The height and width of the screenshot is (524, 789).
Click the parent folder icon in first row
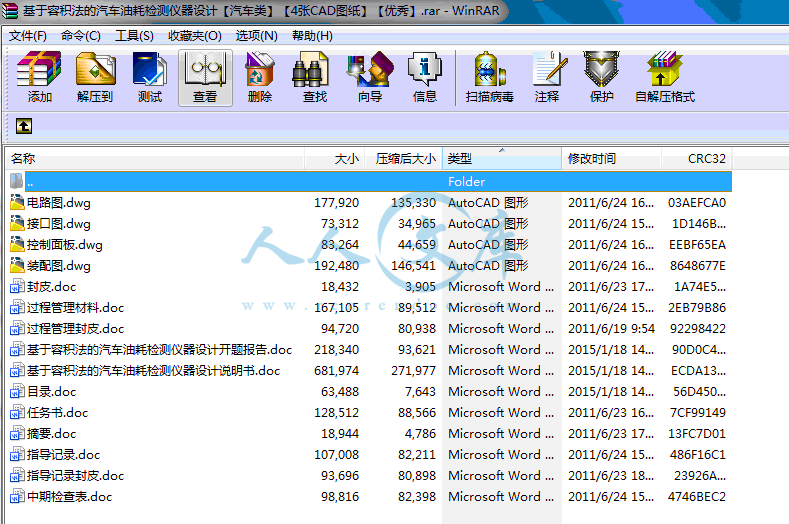point(16,181)
